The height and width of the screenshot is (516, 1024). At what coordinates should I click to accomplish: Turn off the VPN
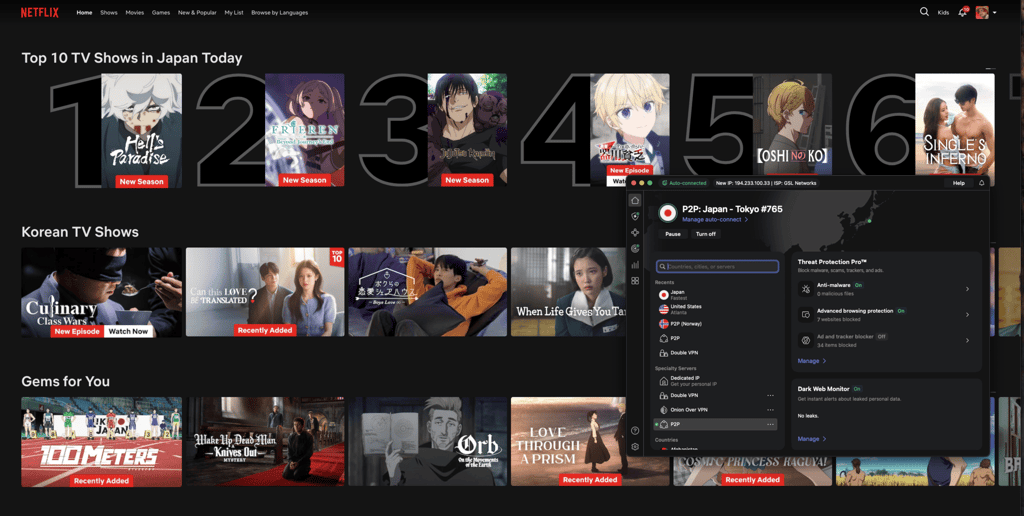[705, 234]
